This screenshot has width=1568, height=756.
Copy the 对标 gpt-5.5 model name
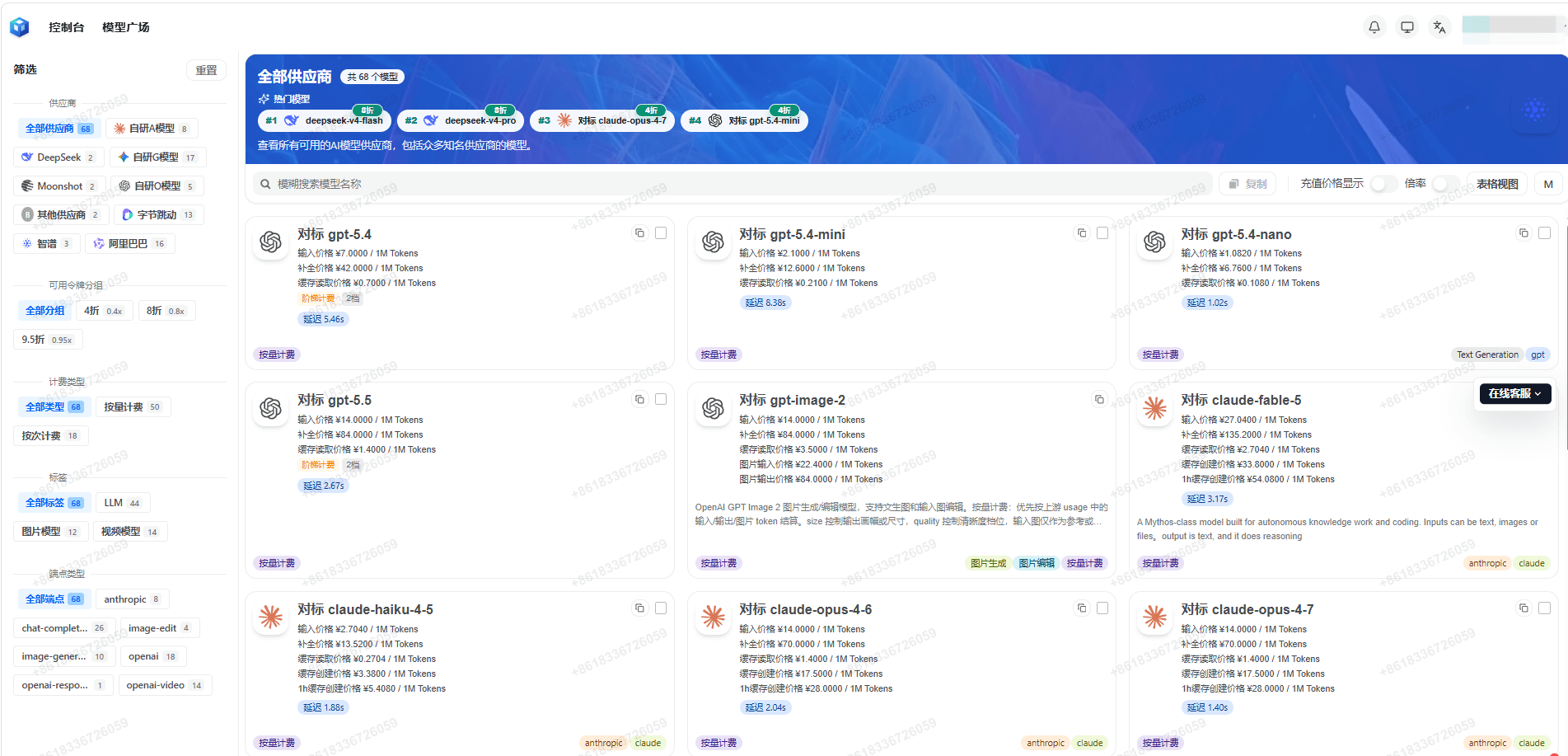pyautogui.click(x=639, y=400)
